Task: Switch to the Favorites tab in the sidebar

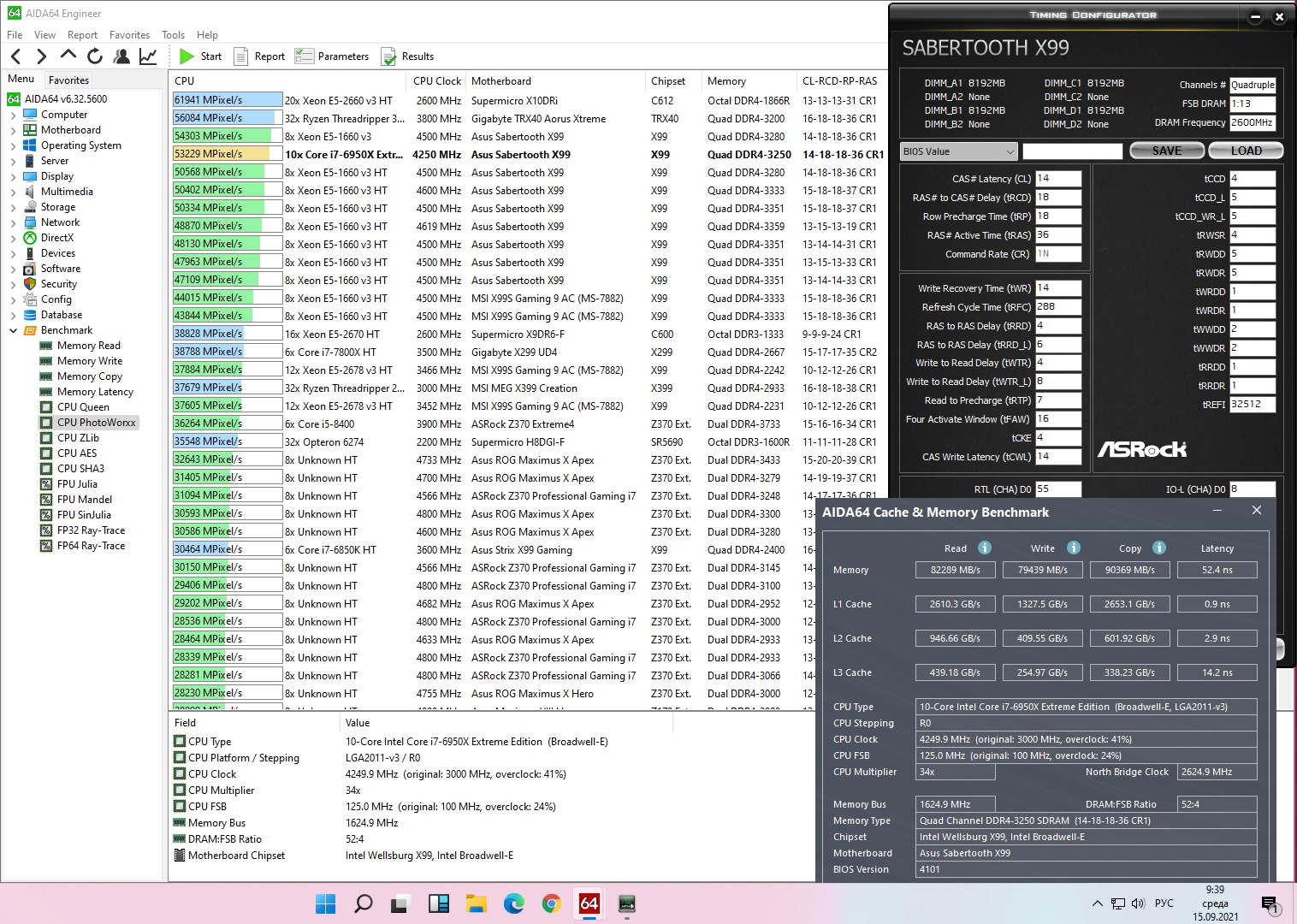Action: pos(68,80)
